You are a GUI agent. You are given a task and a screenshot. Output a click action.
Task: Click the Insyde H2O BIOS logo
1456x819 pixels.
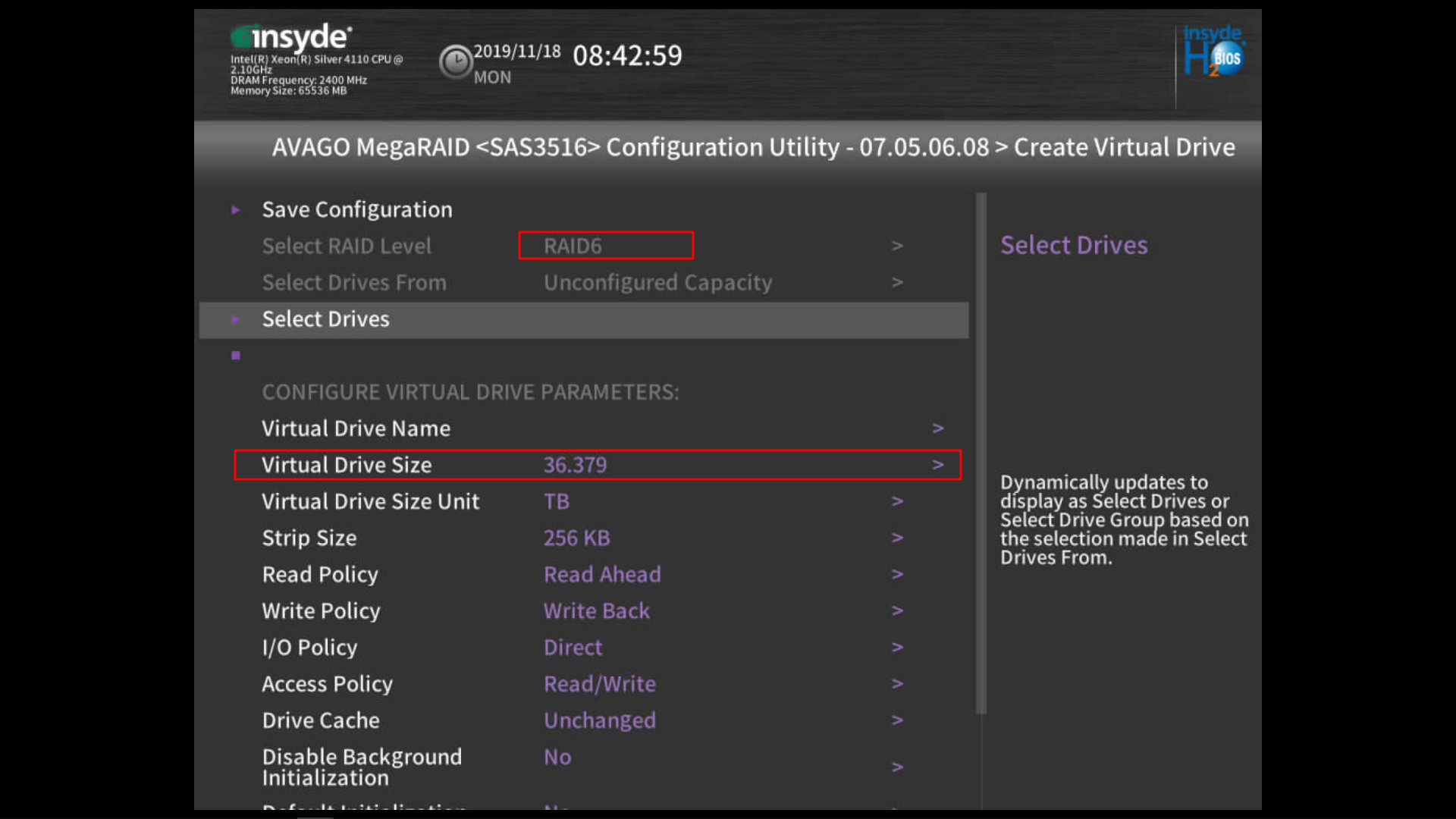coord(1213,52)
